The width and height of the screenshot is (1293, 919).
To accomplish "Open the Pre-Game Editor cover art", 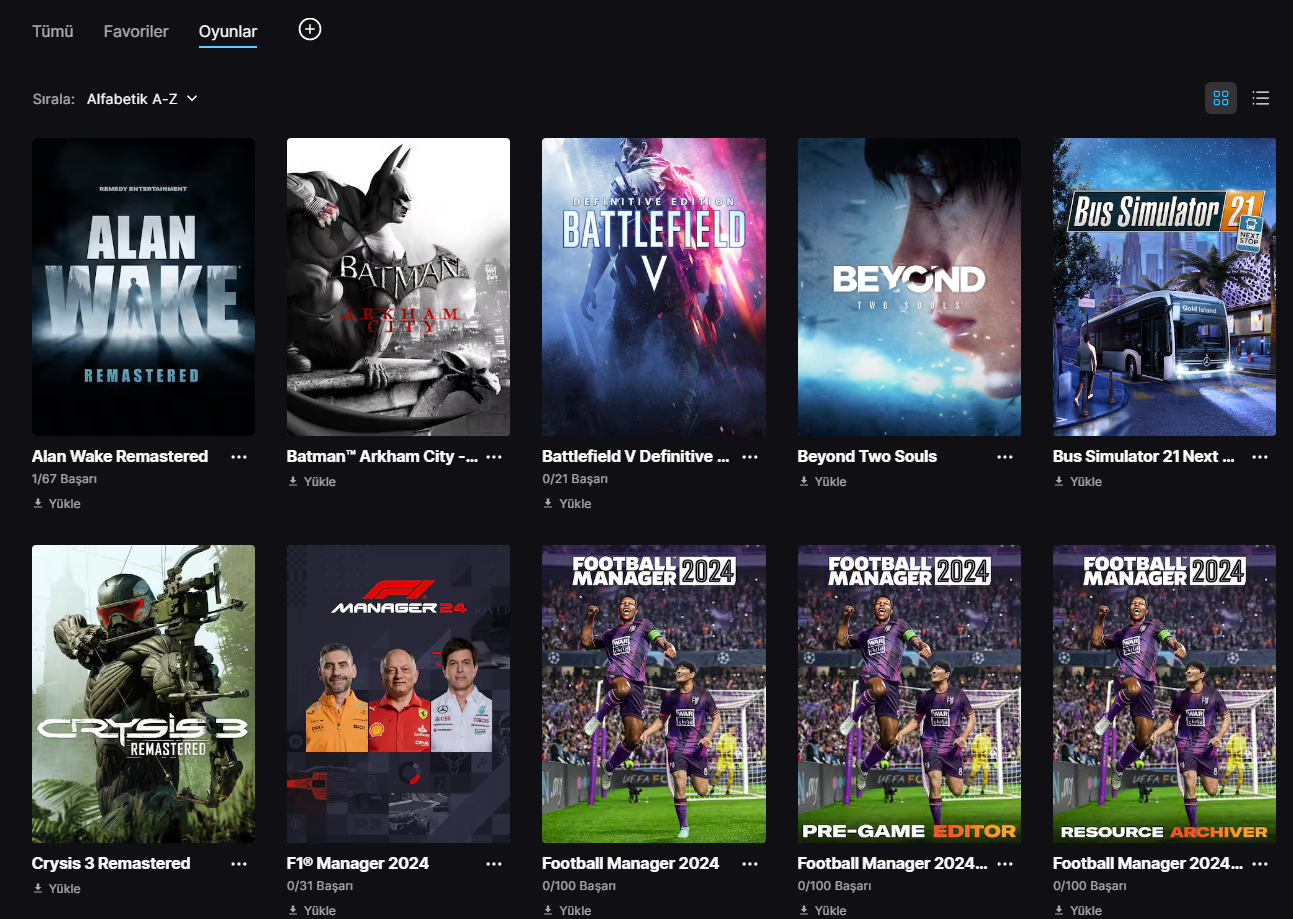I will click(909, 694).
